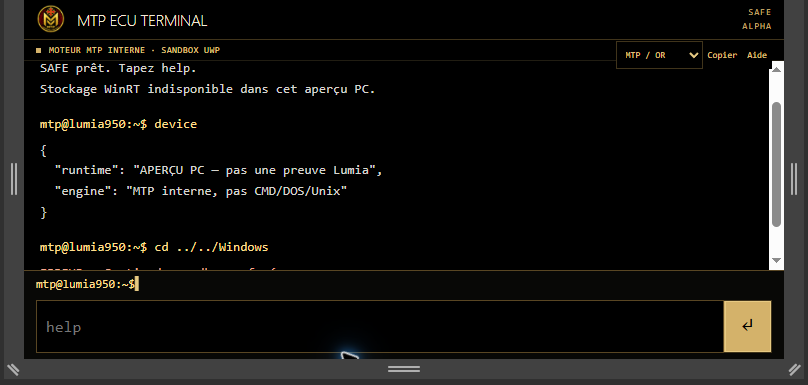Click the terminal scrollbar down arrow
Image resolution: width=808 pixels, height=385 pixels.
[x=777, y=260]
